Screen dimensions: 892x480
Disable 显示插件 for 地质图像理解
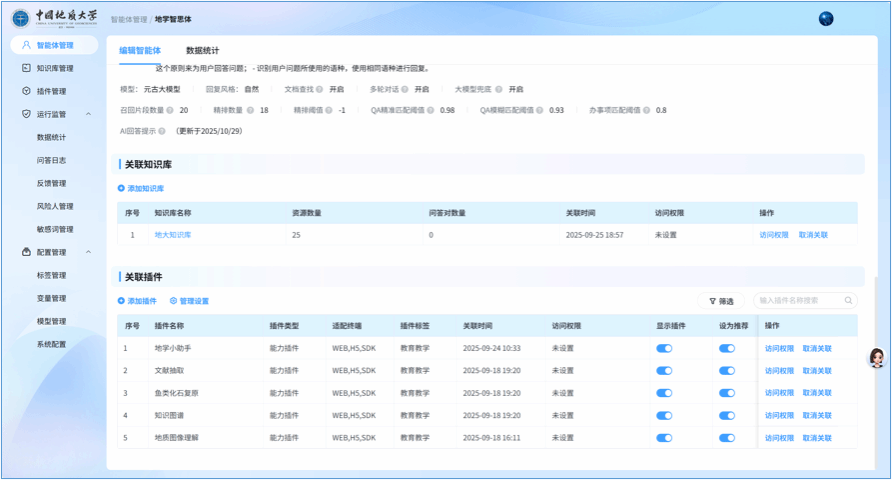(664, 438)
